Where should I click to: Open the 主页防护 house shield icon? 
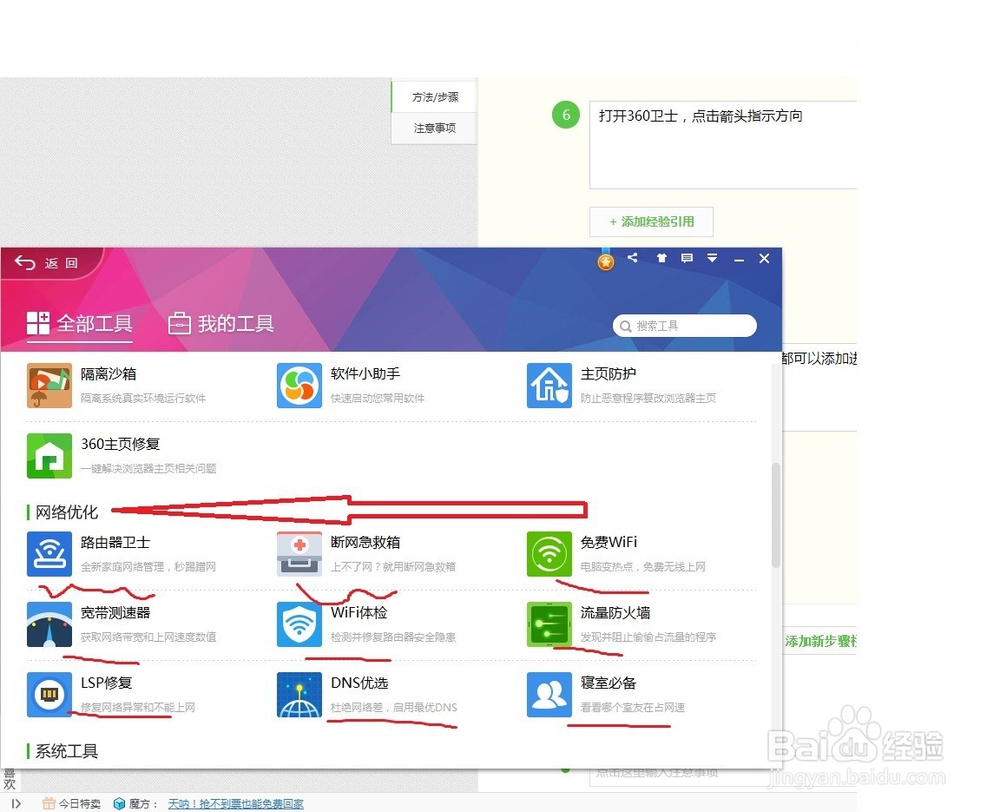pos(549,385)
